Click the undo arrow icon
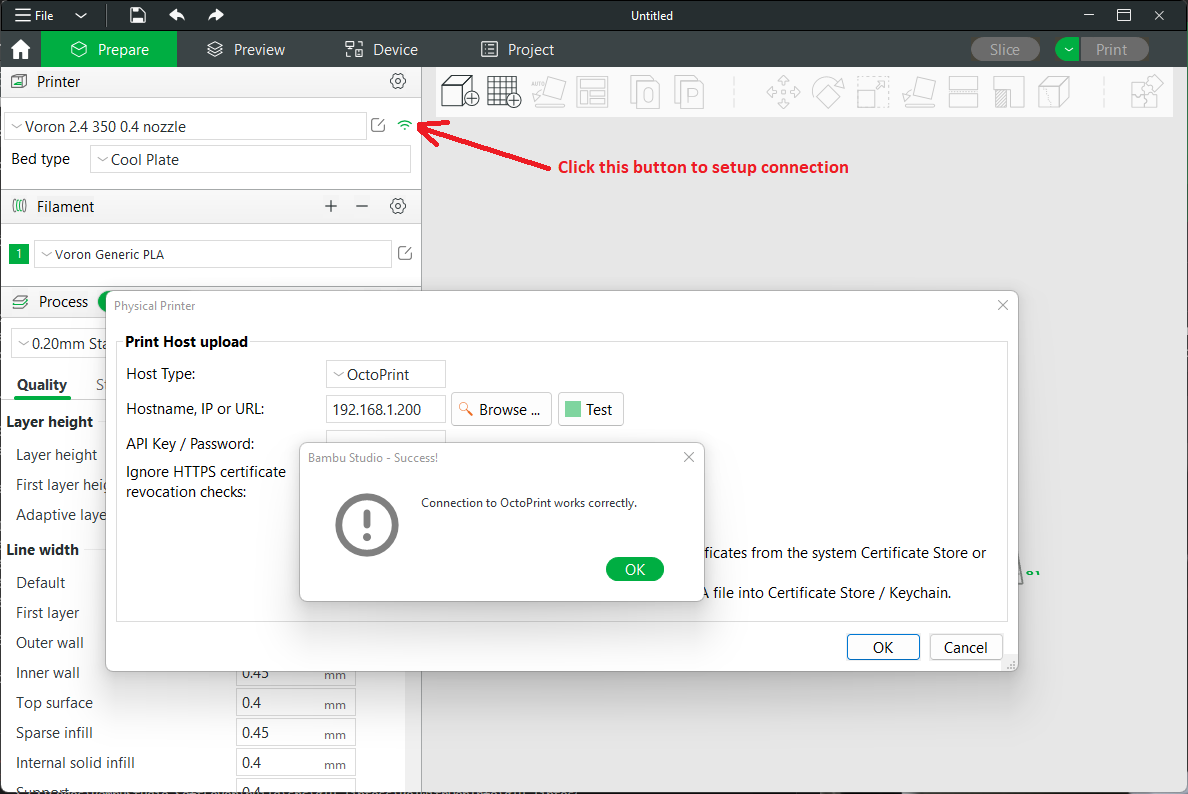1188x794 pixels. coord(177,16)
